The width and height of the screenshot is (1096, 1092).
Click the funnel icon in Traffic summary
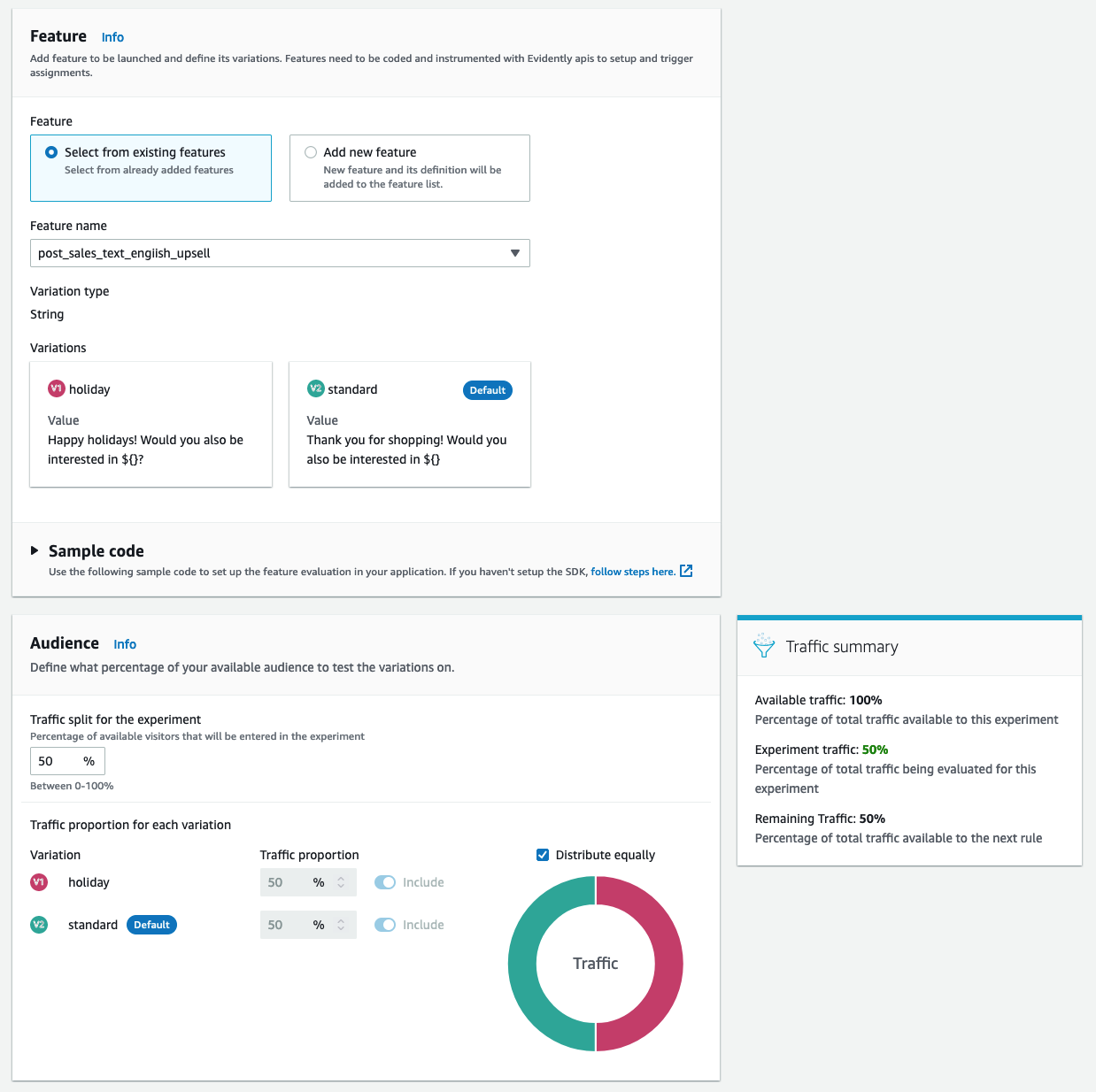pyautogui.click(x=763, y=645)
